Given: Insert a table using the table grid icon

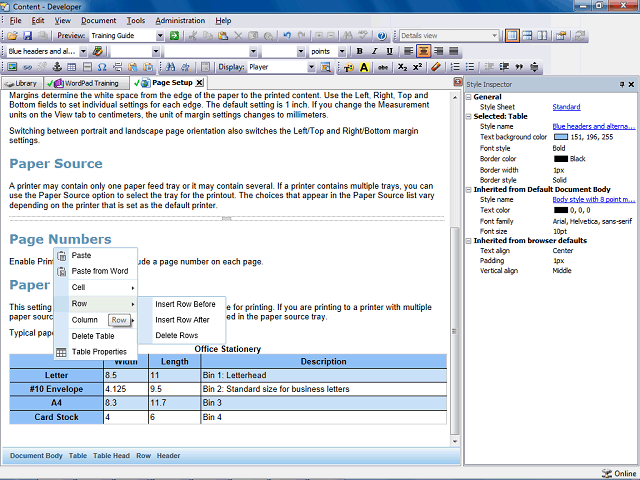Looking at the screenshot, I should coord(72,67).
